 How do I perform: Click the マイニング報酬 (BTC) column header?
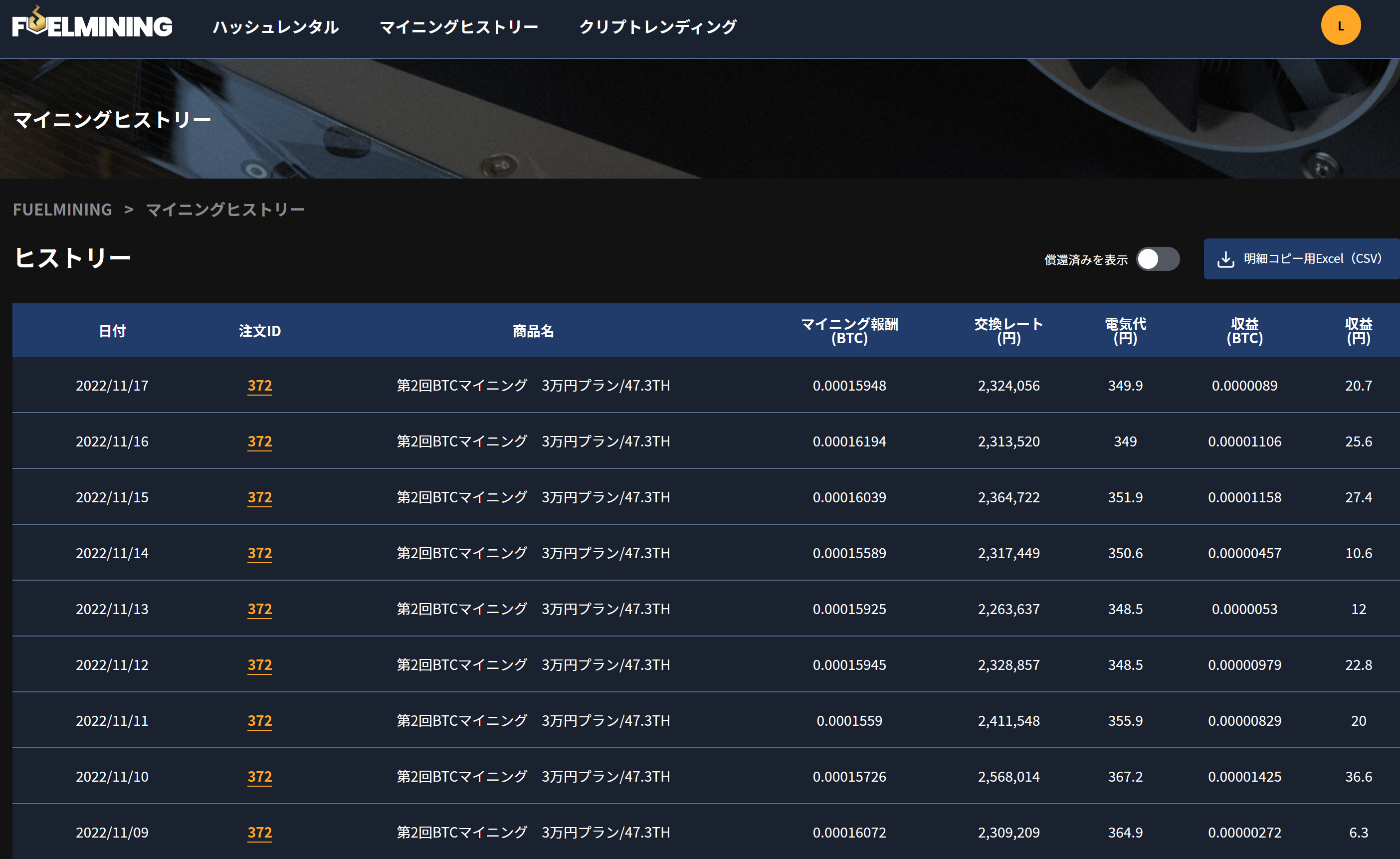849,331
